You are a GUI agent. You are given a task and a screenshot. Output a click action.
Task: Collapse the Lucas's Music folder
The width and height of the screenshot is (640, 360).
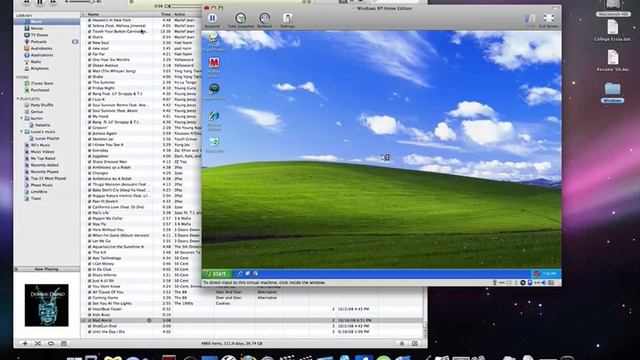(22, 131)
